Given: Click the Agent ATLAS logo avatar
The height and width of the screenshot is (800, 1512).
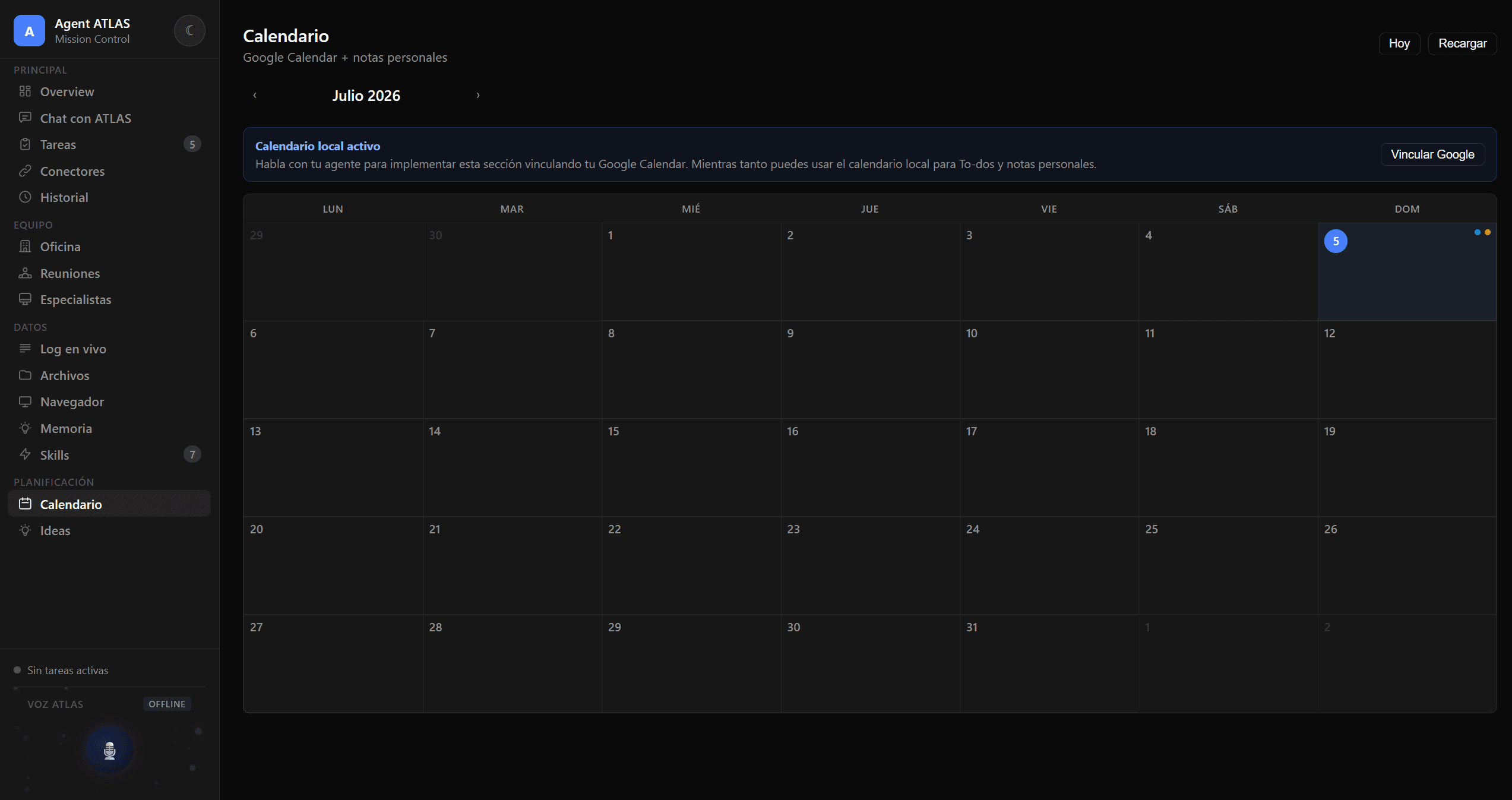Looking at the screenshot, I should point(29,31).
